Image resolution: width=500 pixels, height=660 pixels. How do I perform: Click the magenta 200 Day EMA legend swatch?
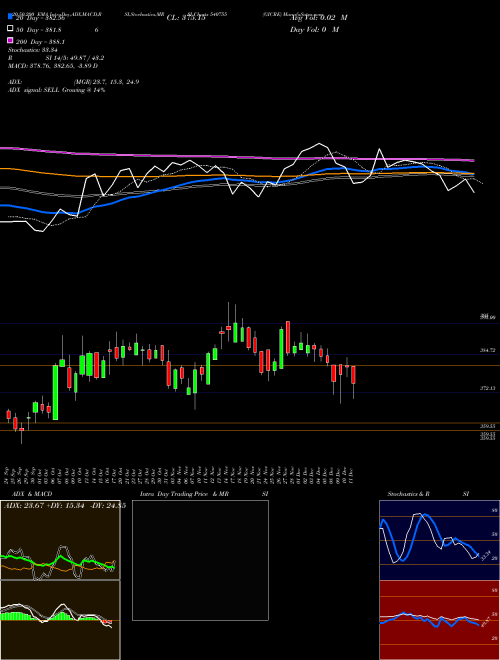point(11,41)
